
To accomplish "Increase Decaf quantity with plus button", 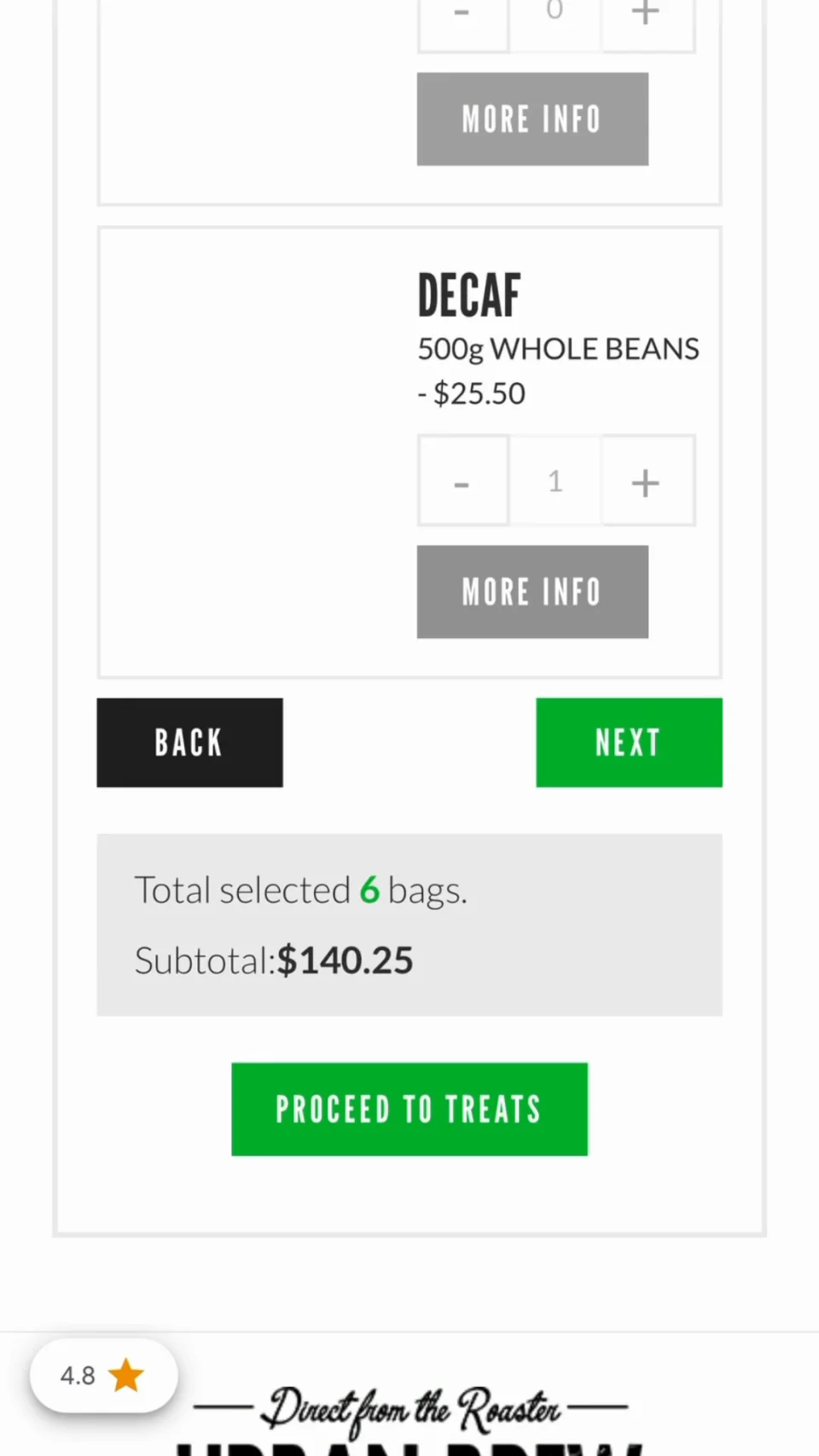I will click(646, 481).
